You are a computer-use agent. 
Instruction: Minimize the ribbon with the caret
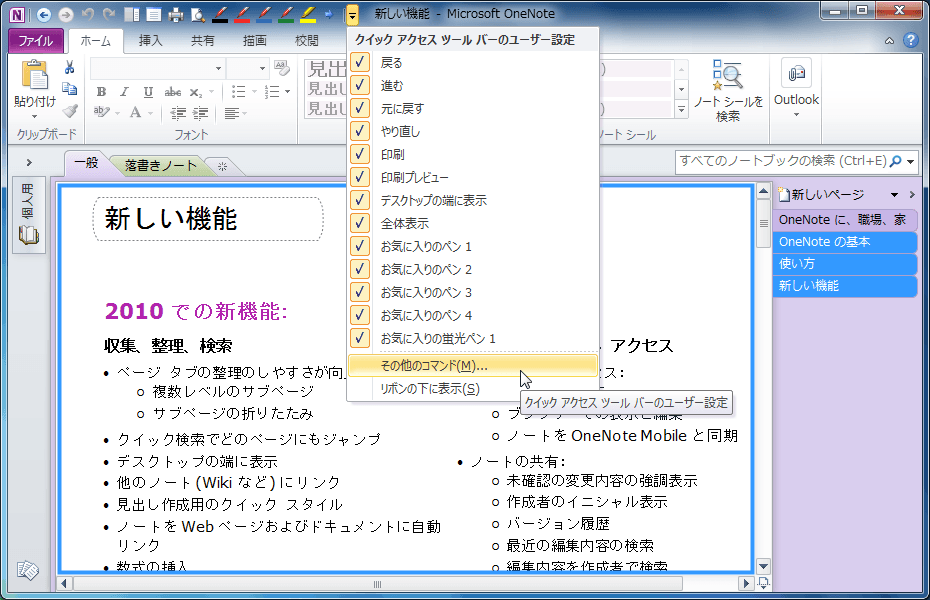click(889, 41)
